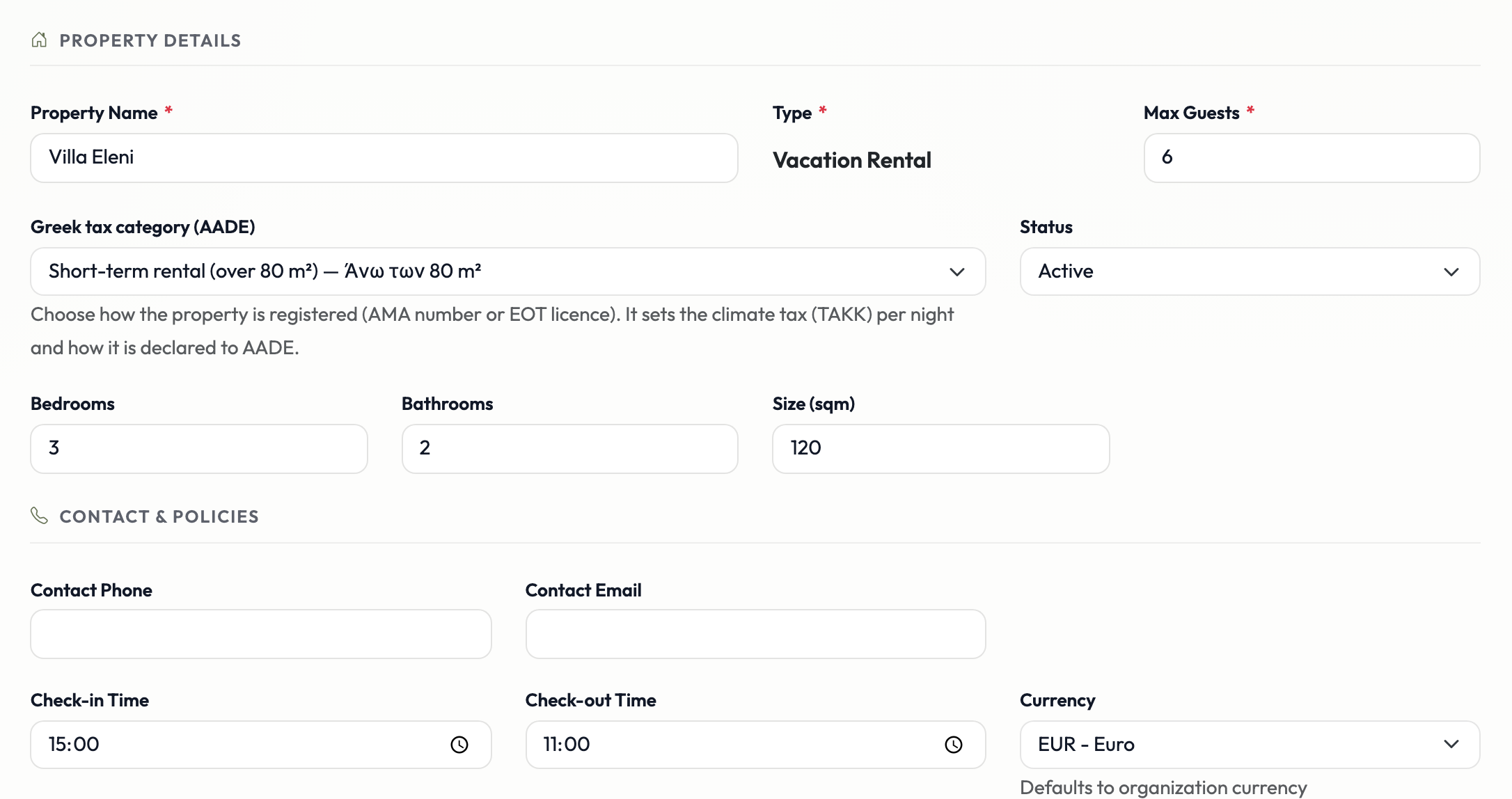Image resolution: width=1512 pixels, height=799 pixels.
Task: Click the Check-out Time label
Action: 591,700
